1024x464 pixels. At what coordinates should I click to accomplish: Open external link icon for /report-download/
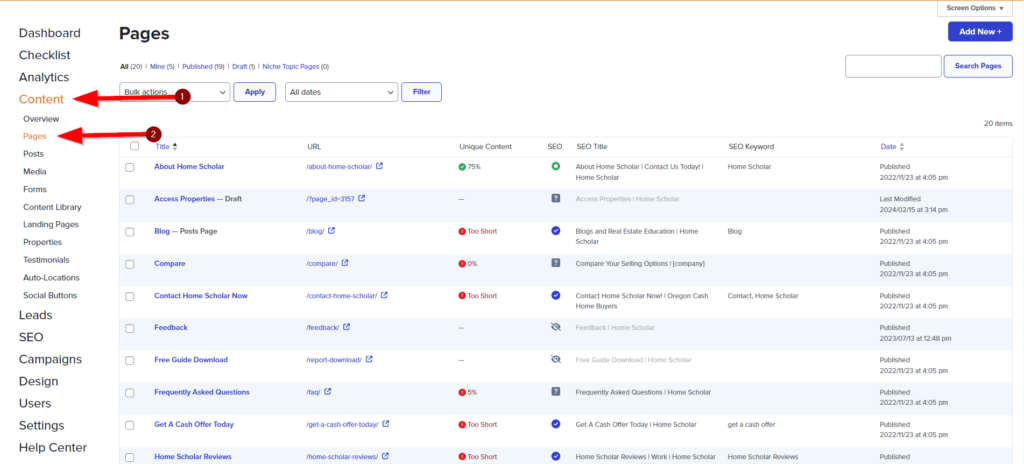coord(369,359)
